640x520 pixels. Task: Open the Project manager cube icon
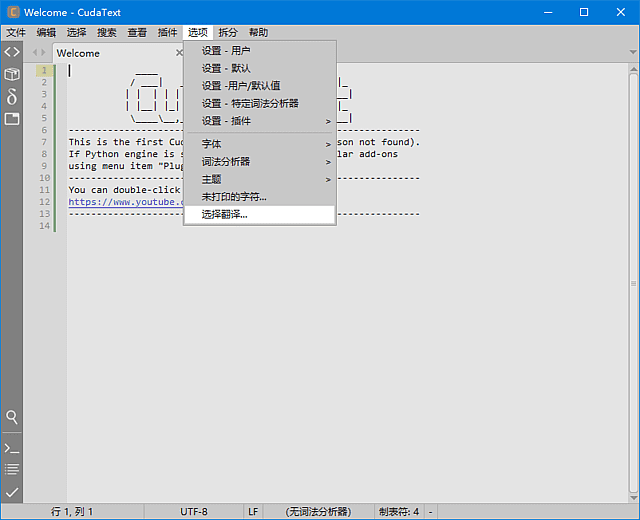click(11, 74)
